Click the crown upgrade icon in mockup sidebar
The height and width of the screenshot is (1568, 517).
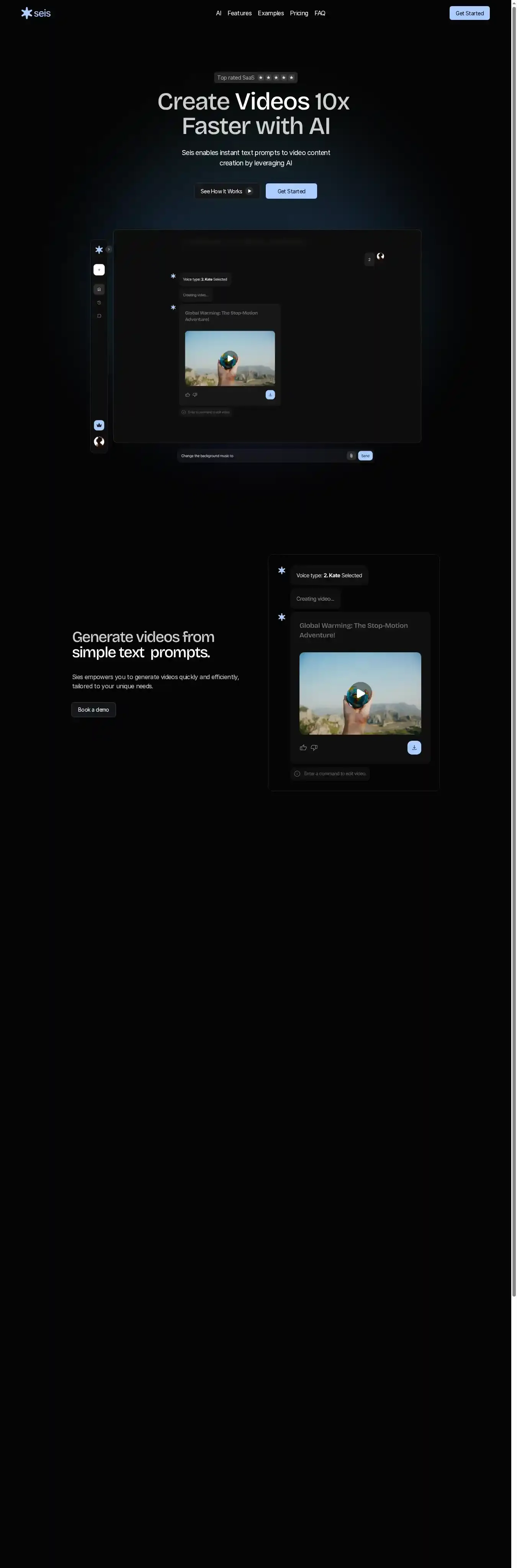point(99,425)
